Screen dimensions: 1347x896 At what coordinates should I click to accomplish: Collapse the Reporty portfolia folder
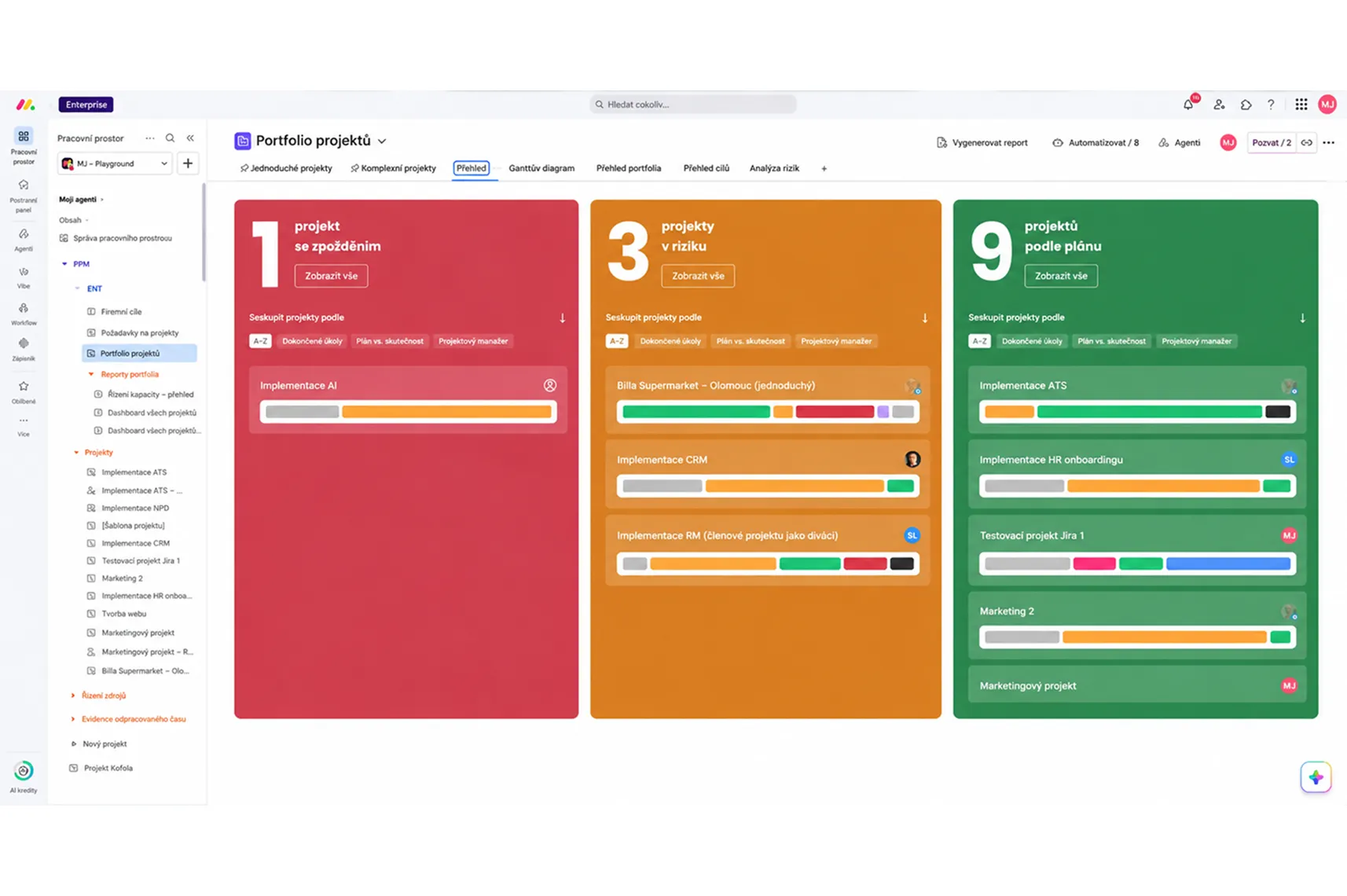91,374
